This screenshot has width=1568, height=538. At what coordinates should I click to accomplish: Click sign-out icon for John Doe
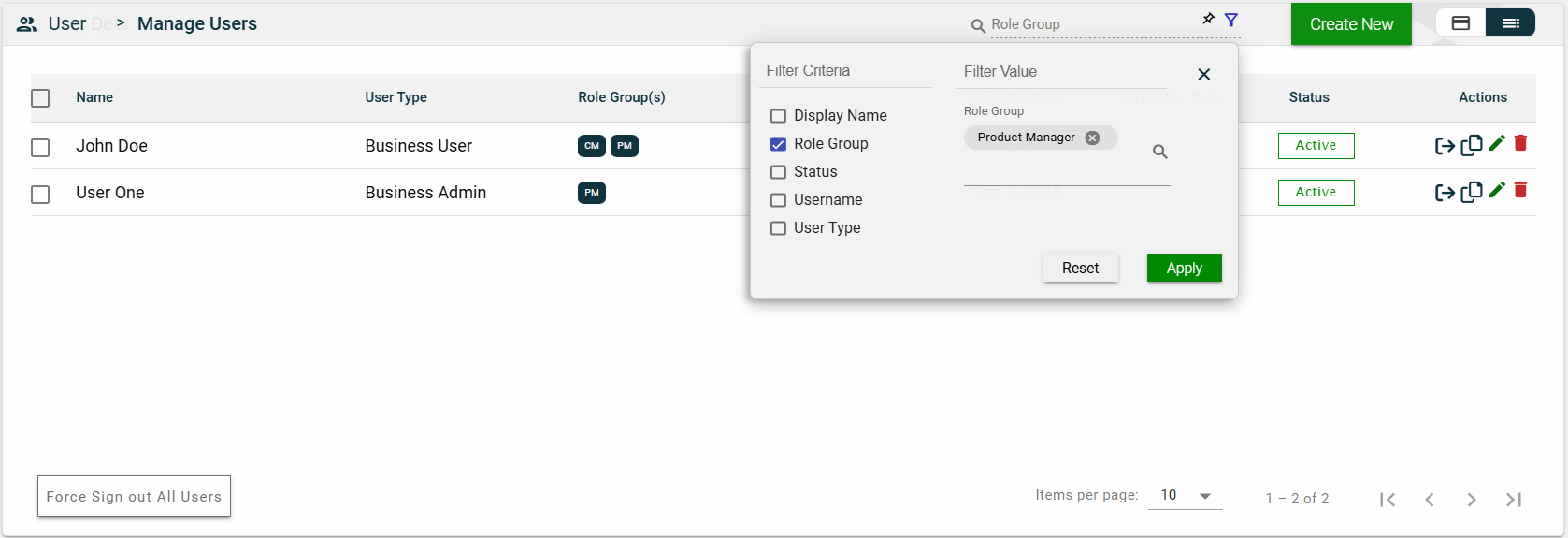1445,146
